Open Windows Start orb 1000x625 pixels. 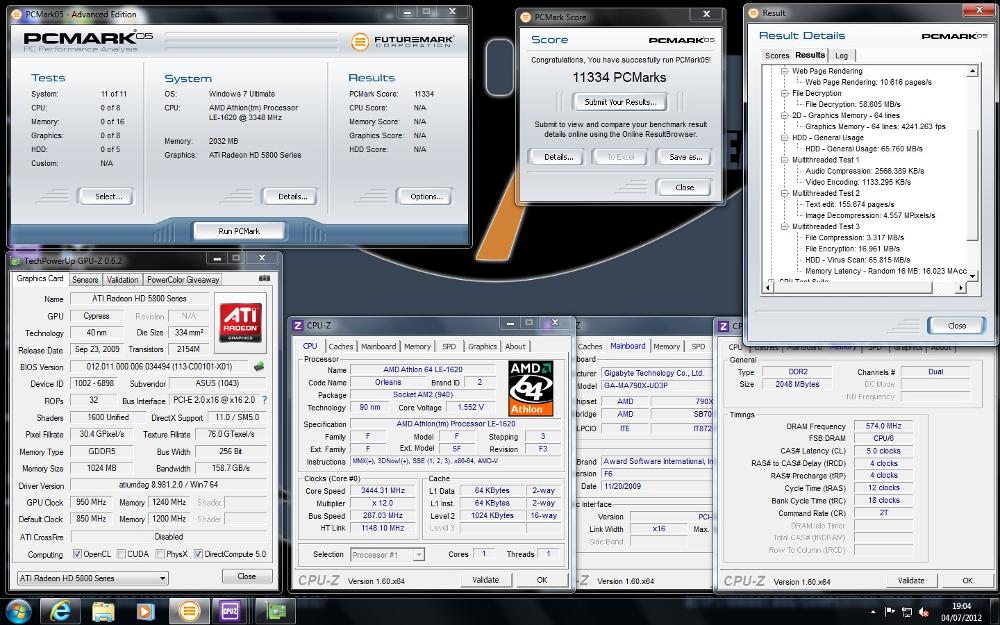pos(17,611)
